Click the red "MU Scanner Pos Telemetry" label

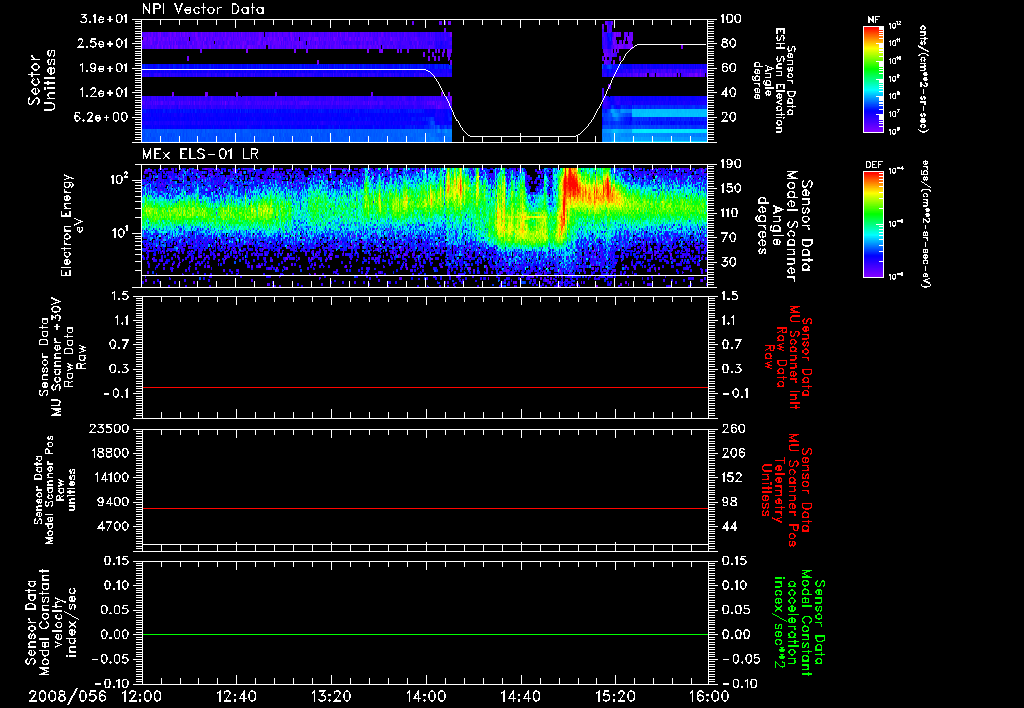(x=787, y=490)
